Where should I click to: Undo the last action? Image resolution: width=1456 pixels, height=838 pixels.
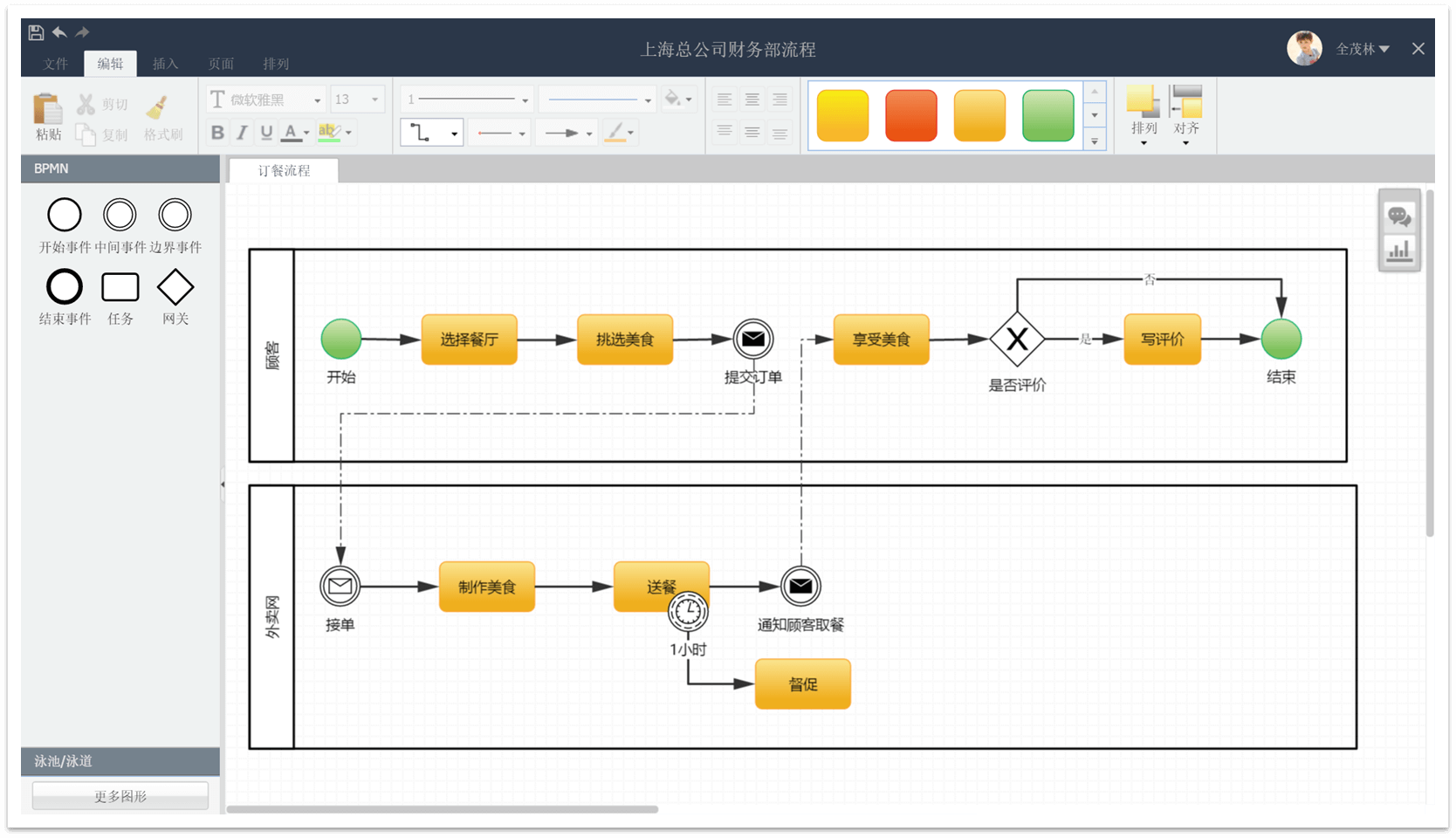point(58,31)
